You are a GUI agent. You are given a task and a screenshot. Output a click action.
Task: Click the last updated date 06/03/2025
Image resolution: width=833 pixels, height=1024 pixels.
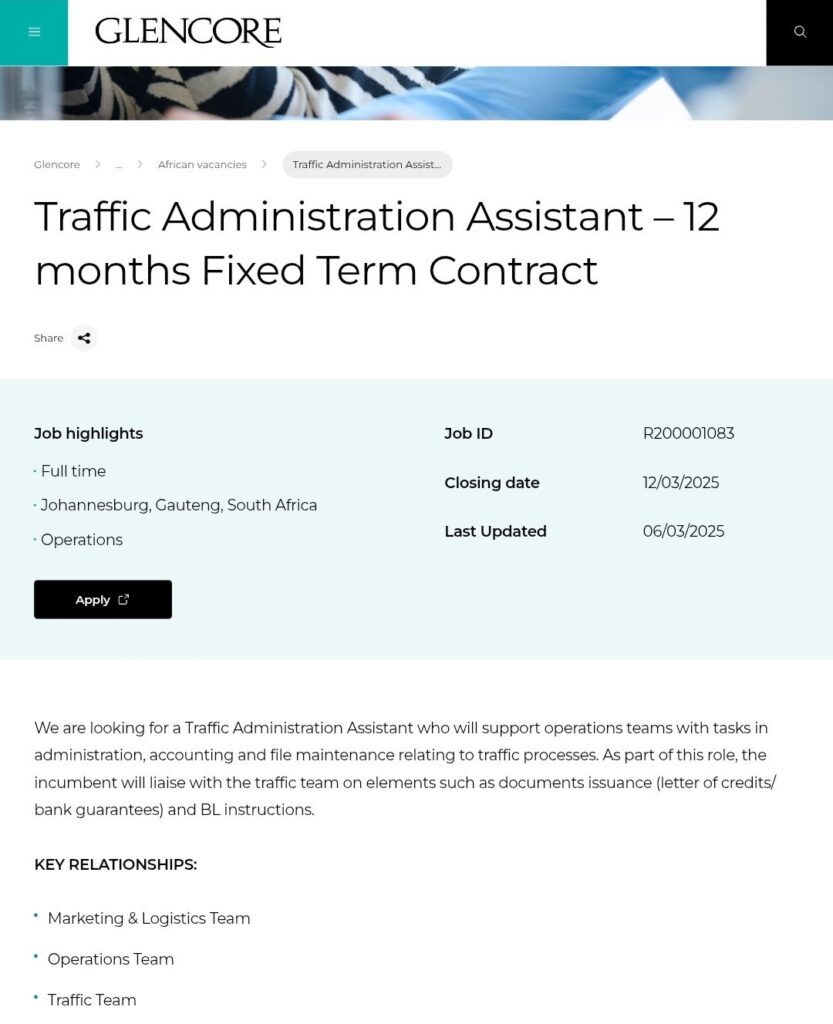(683, 531)
